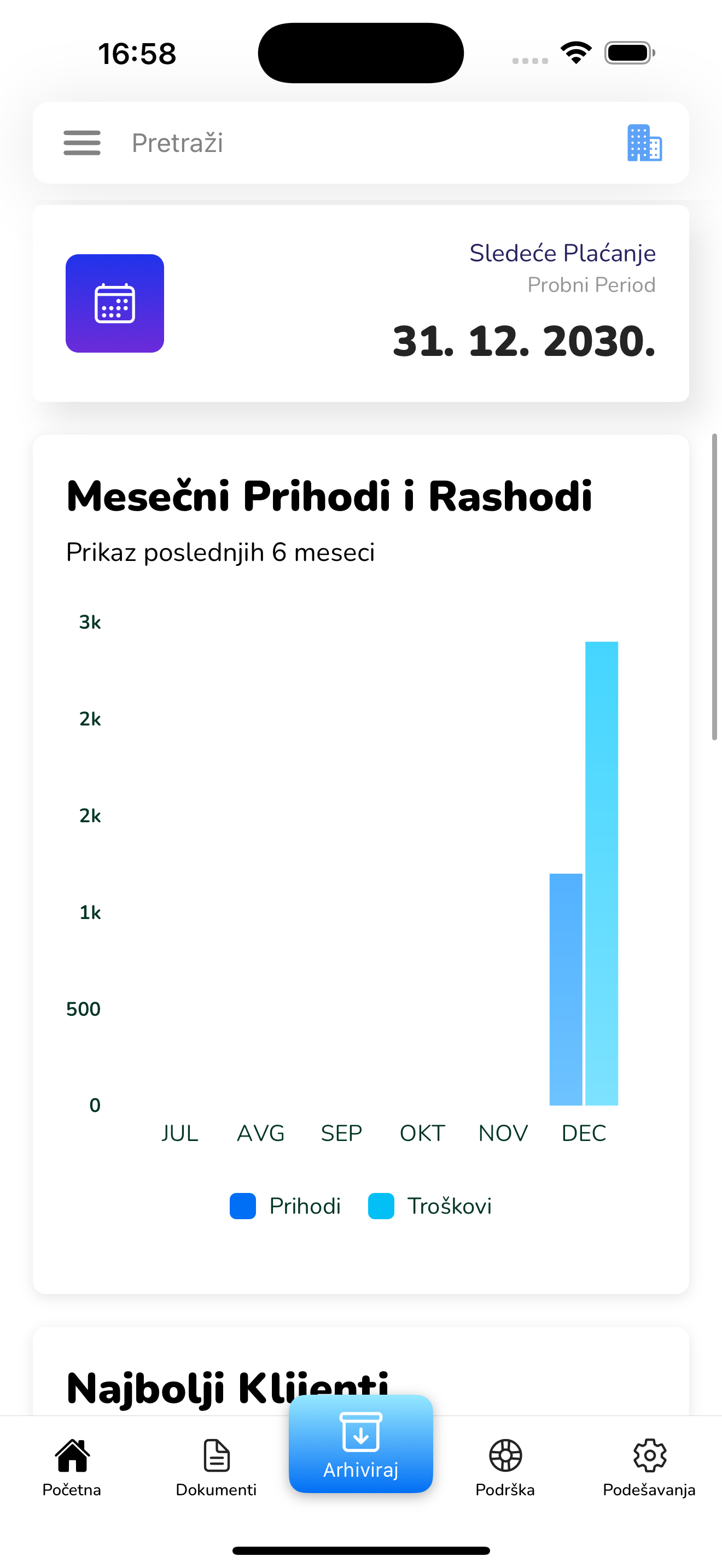Tap the December Prihodi bar
This screenshot has width=722, height=1568.
pyautogui.click(x=566, y=989)
